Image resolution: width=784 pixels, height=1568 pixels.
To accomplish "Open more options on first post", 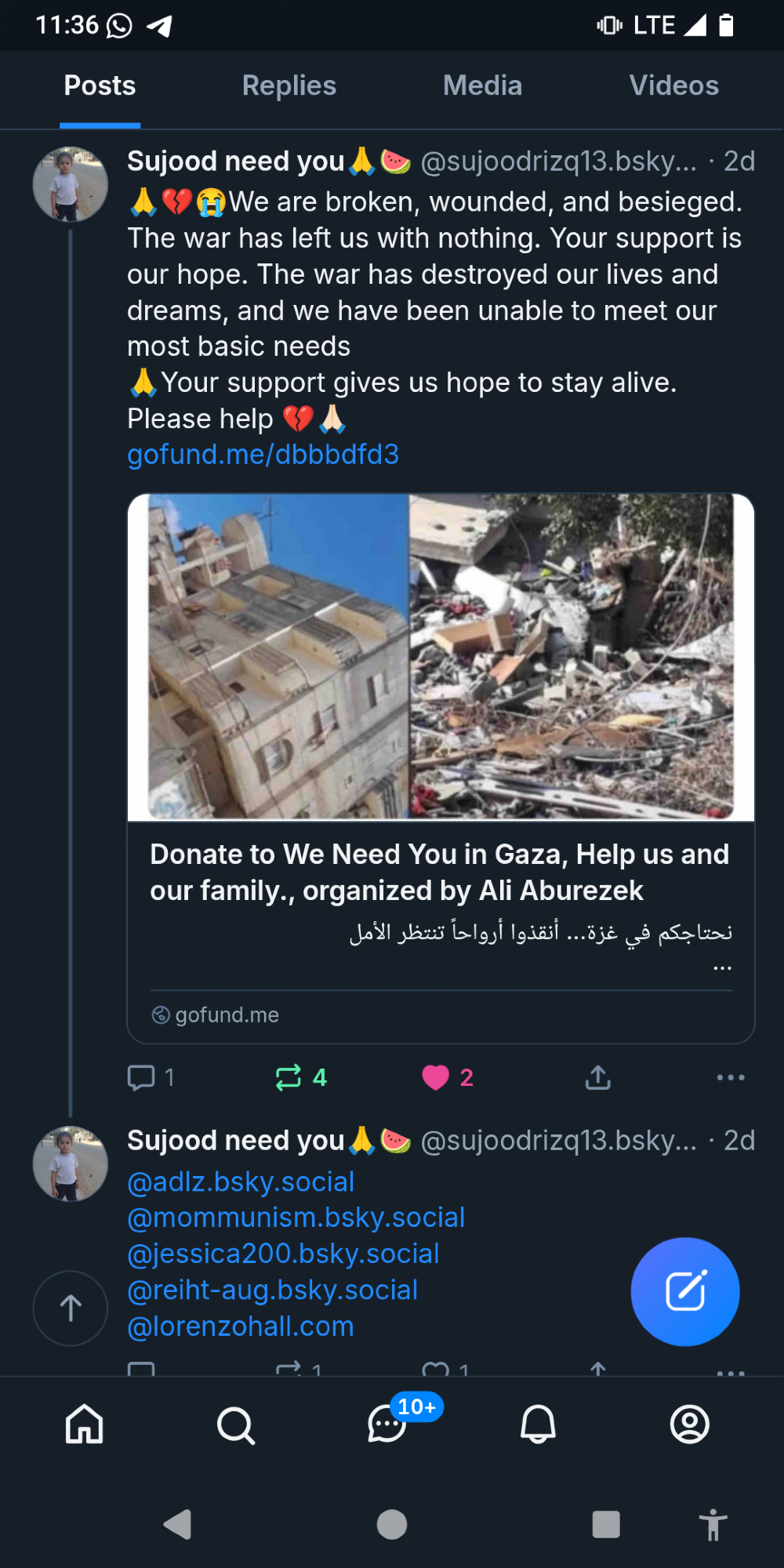I will 730,1077.
